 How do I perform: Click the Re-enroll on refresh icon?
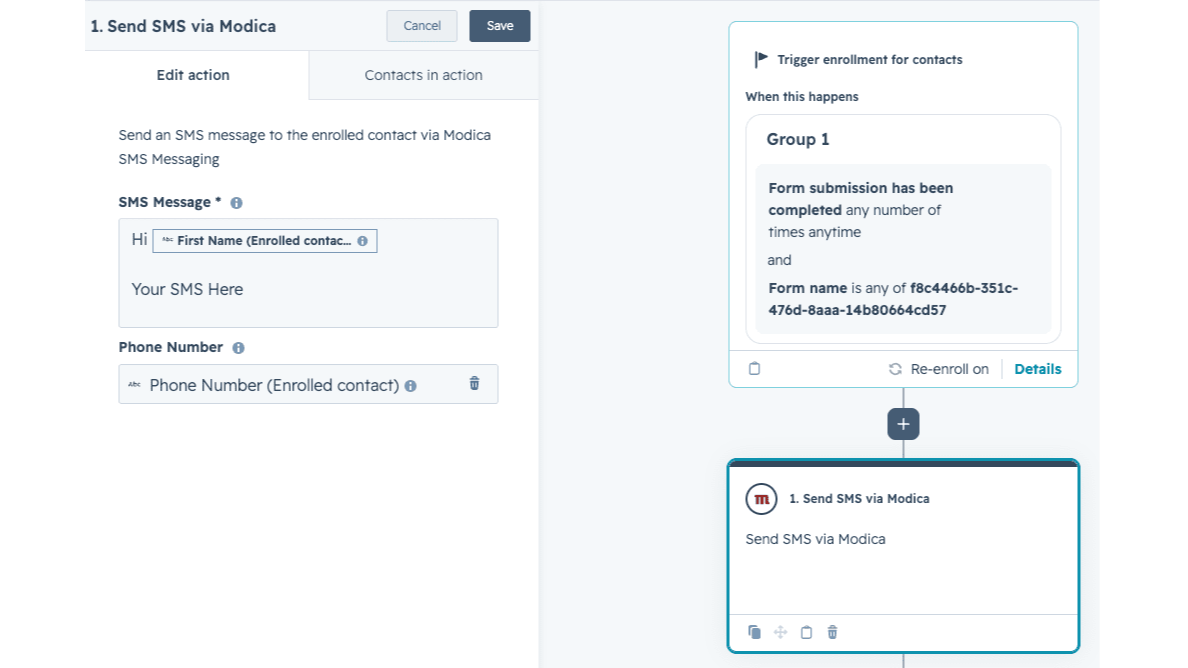point(895,369)
